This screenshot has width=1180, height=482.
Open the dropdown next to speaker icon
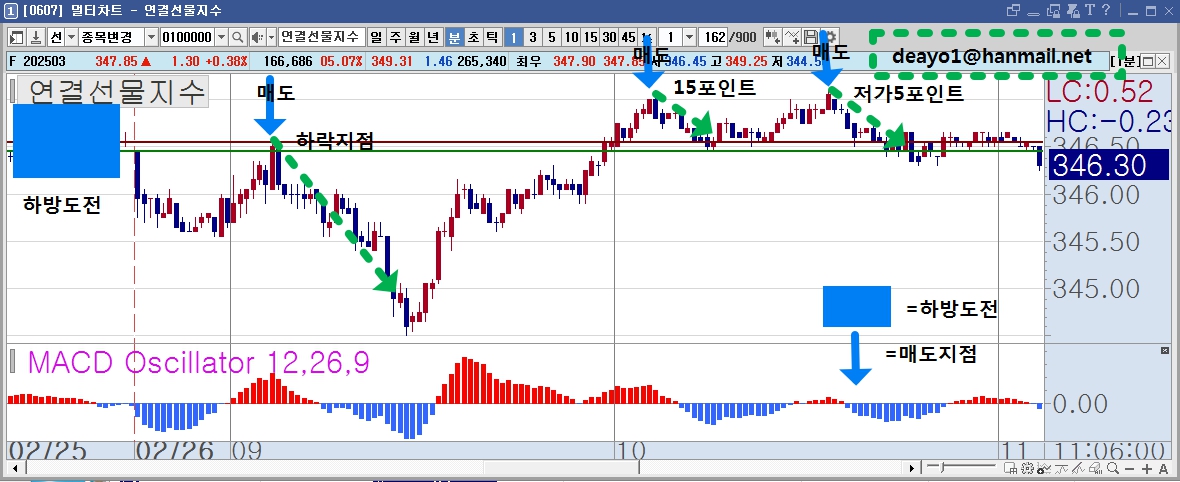[x=272, y=37]
